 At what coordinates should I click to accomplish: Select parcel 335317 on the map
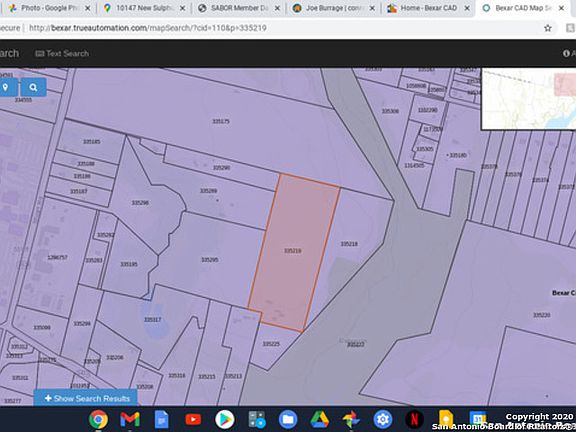[152, 320]
